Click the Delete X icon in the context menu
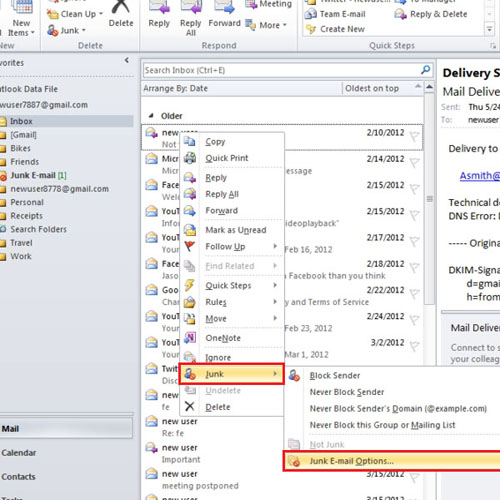Image resolution: width=500 pixels, height=500 pixels. pyautogui.click(x=190, y=406)
